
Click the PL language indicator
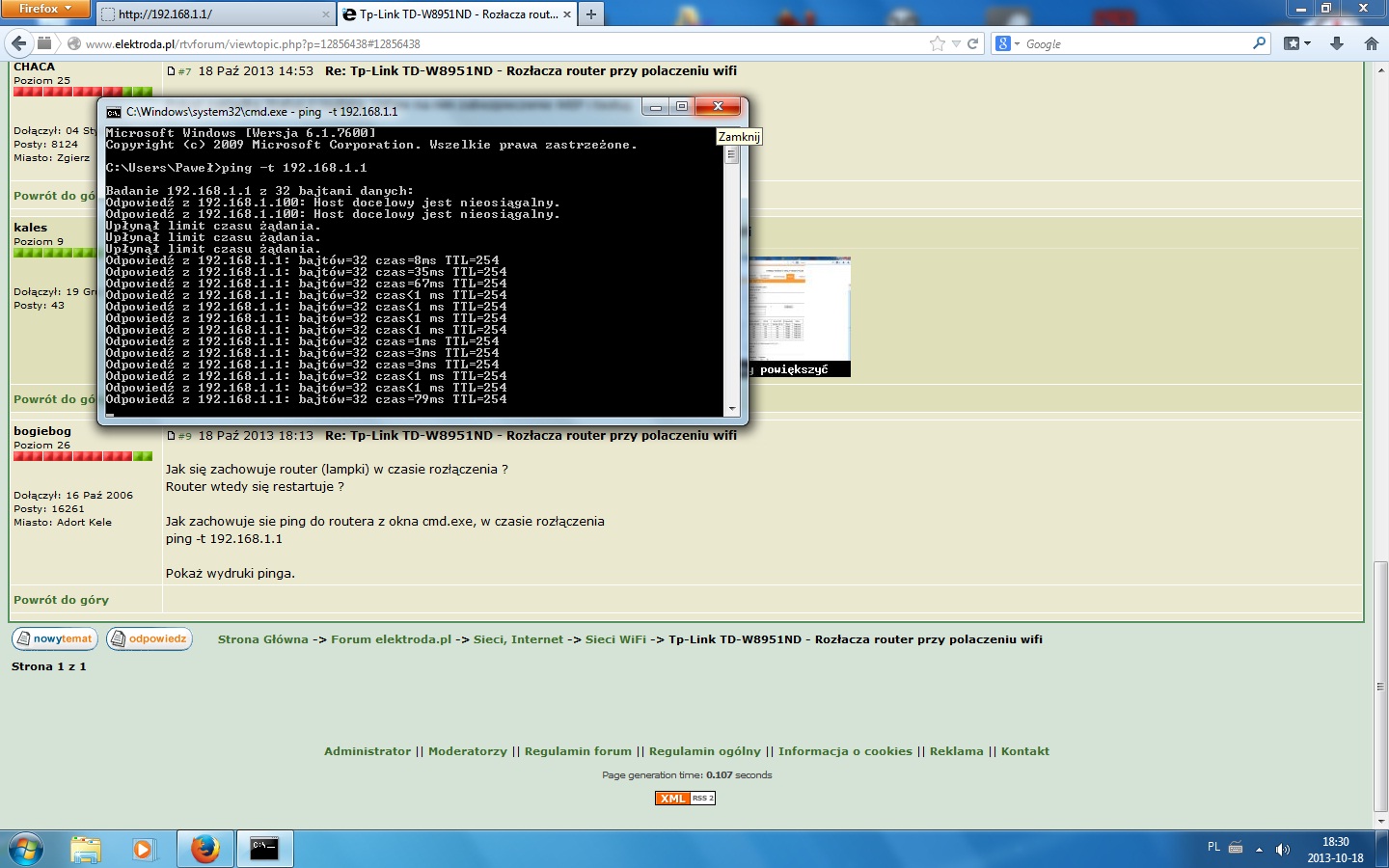tap(1213, 847)
